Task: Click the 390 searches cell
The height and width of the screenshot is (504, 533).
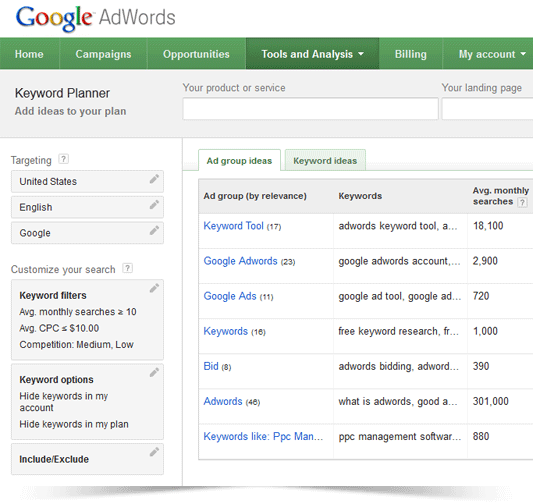Action: click(500, 371)
